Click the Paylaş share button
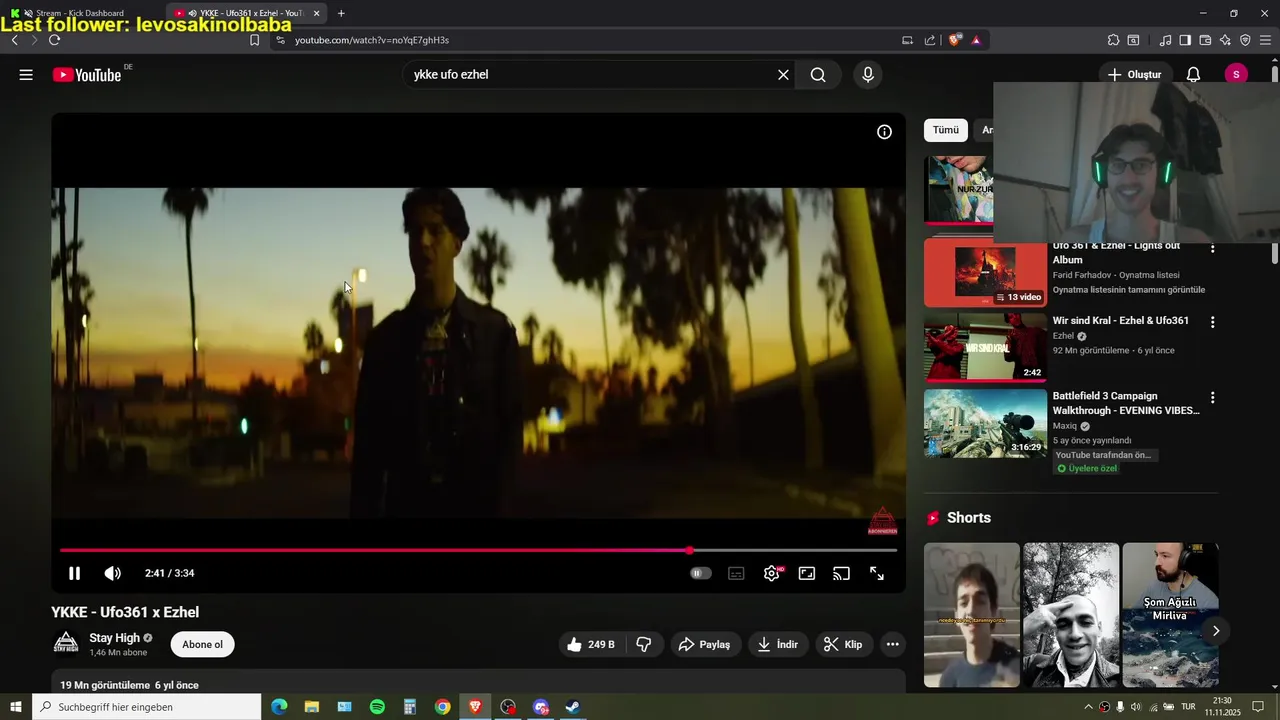This screenshot has height=720, width=1280. [x=705, y=645]
